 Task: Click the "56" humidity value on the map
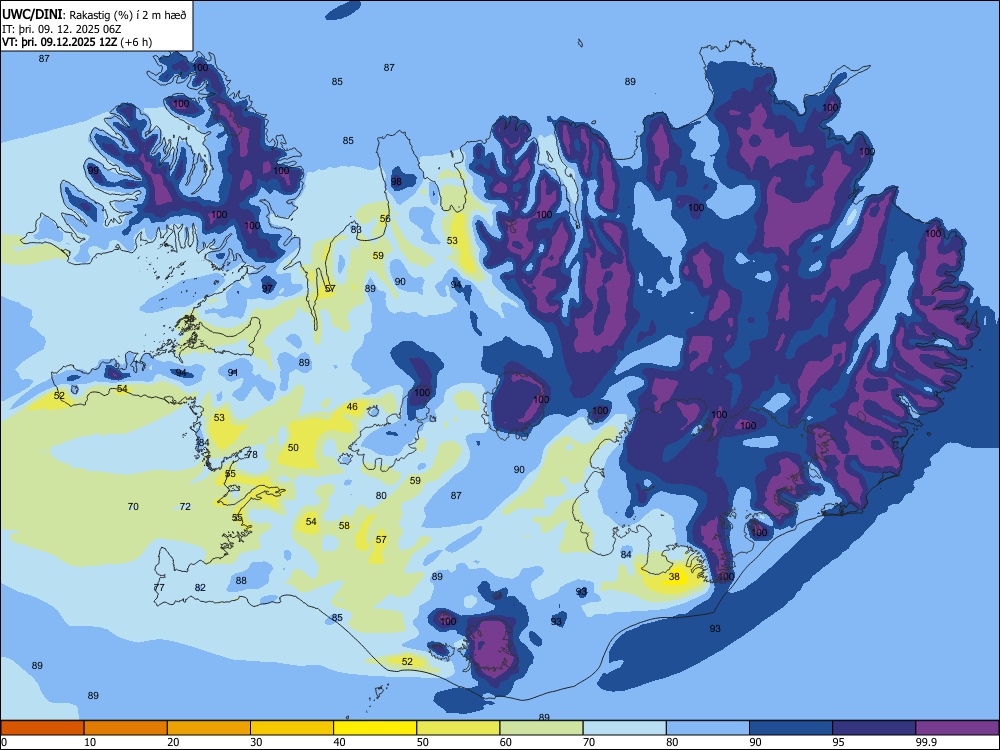(x=385, y=218)
